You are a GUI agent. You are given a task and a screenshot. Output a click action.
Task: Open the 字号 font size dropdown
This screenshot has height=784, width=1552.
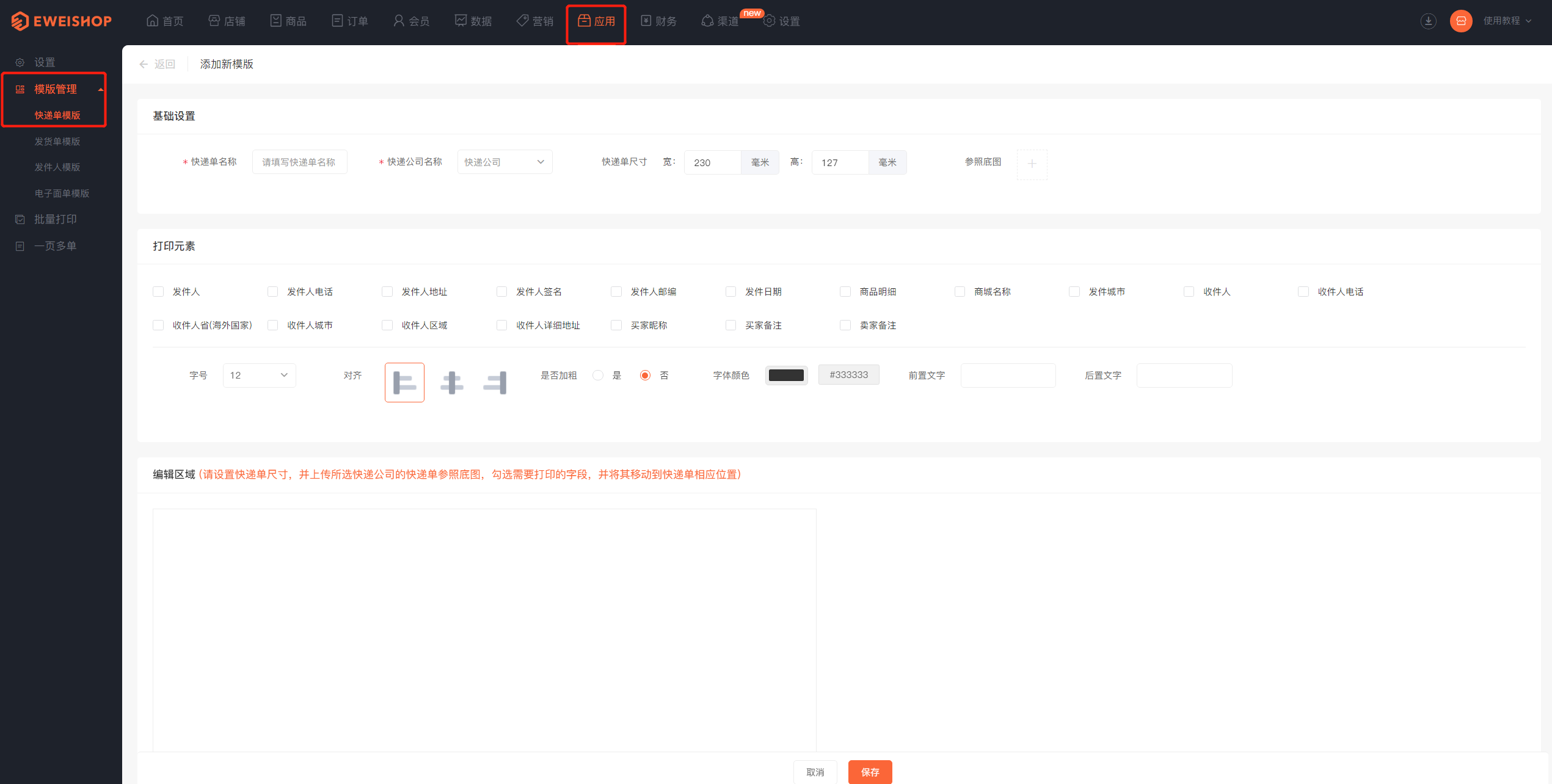click(260, 375)
